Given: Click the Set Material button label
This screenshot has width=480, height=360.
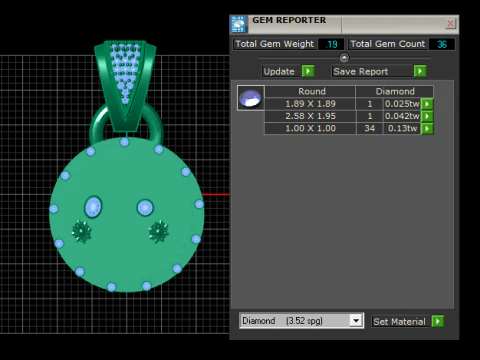Looking at the screenshot, I should [400, 322].
